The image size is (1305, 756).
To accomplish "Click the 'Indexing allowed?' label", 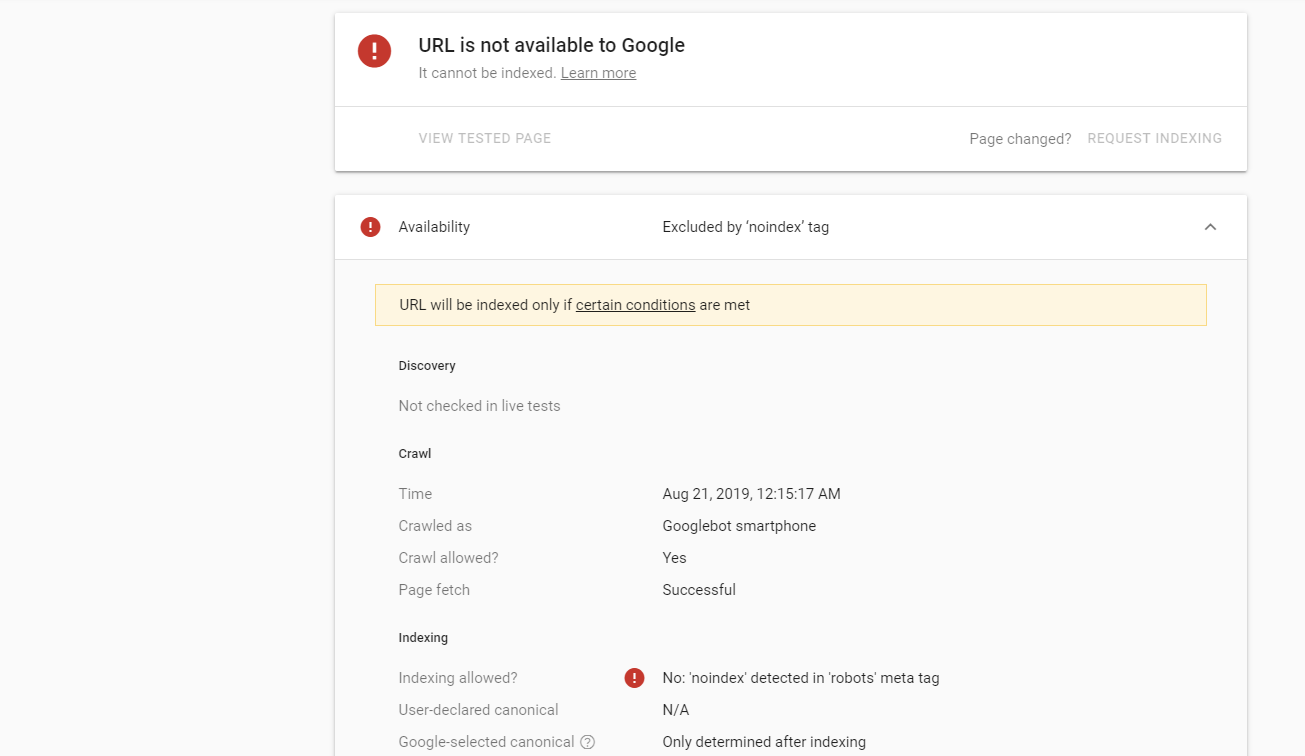I will point(458,678).
